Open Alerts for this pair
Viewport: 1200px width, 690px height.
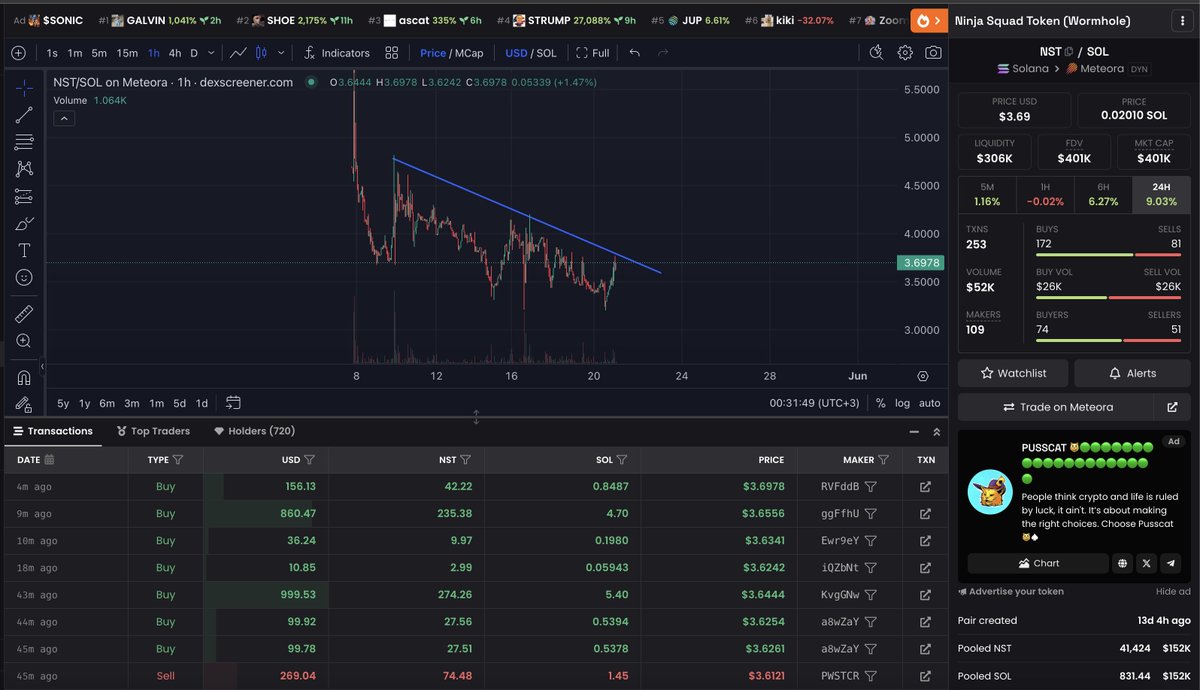[1132, 373]
